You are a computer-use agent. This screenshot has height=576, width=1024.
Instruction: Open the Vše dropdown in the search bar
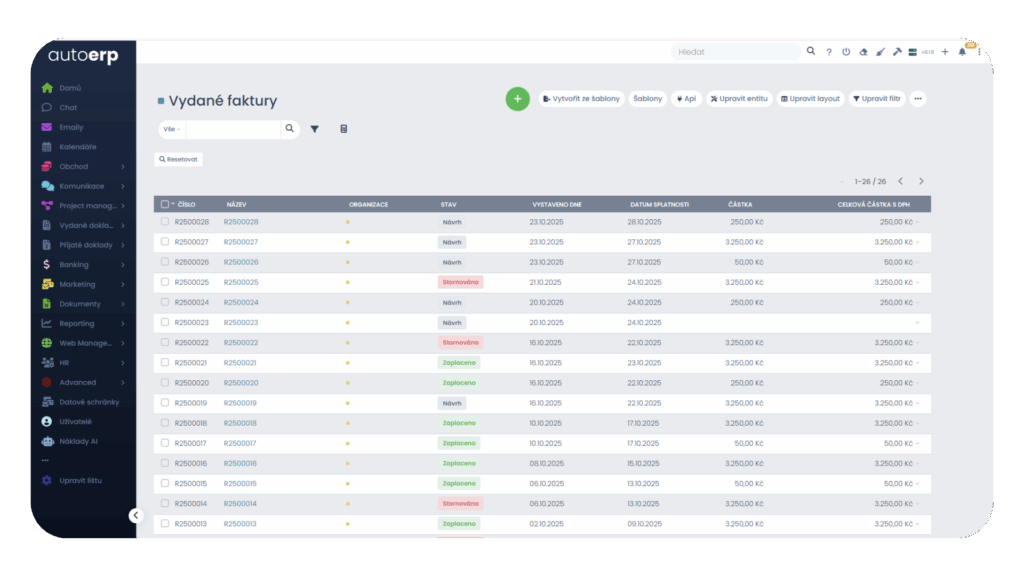point(172,129)
